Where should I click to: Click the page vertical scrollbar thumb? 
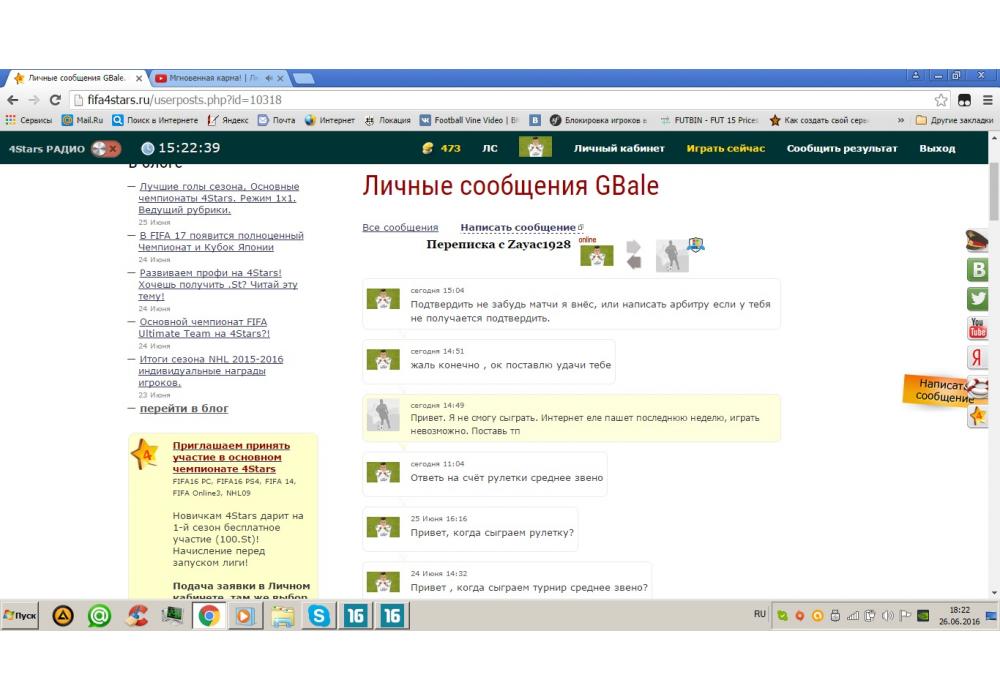993,190
